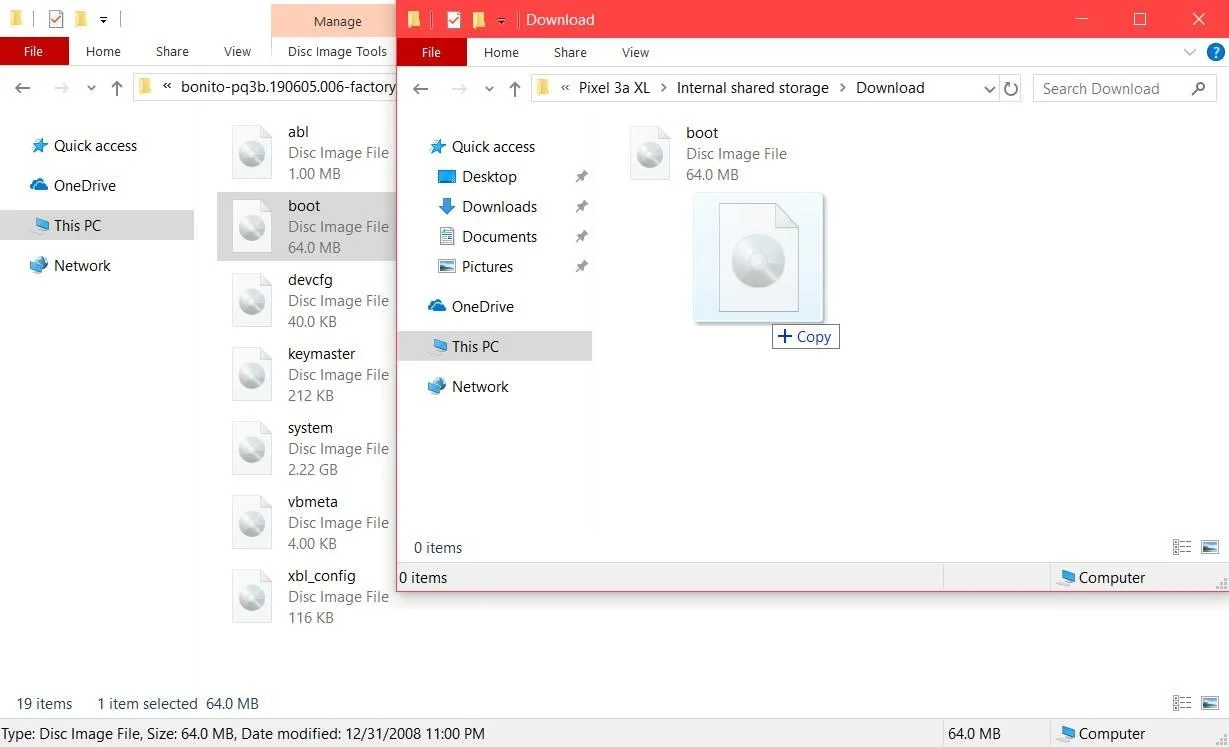Viewport: 1229px width, 747px height.
Task: Click the xbl_config disc image icon
Action: [252, 596]
